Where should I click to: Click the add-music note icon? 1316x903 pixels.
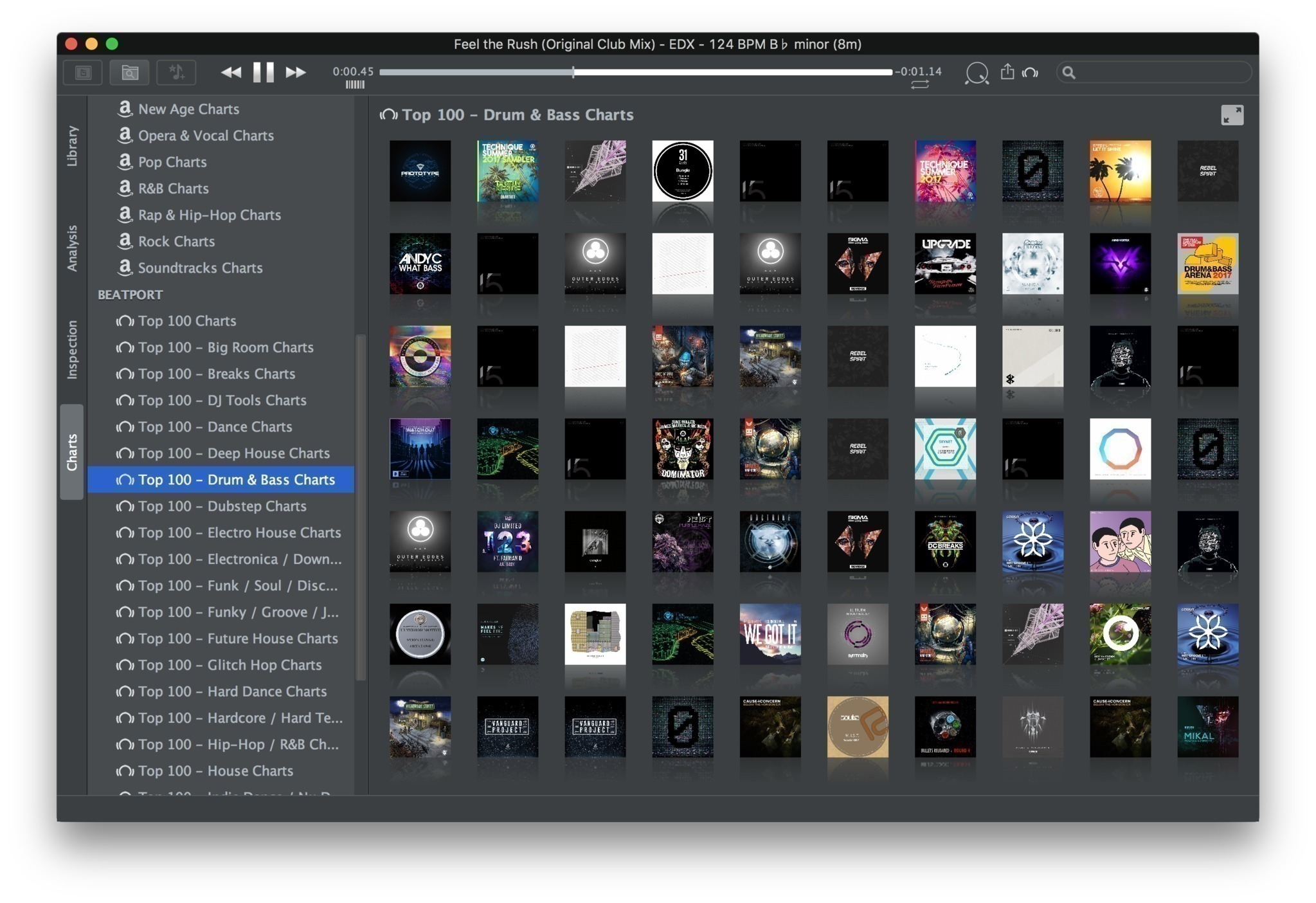click(x=176, y=72)
